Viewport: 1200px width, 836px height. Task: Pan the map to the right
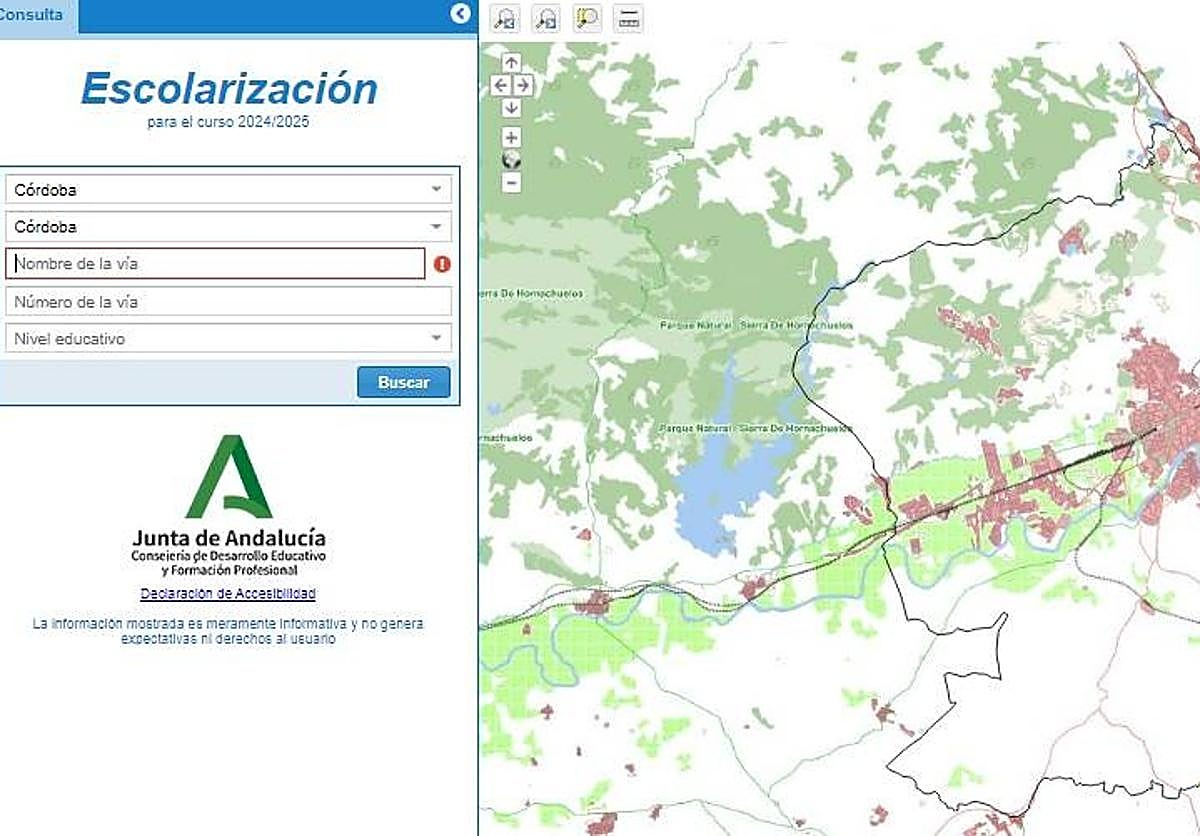pos(524,85)
